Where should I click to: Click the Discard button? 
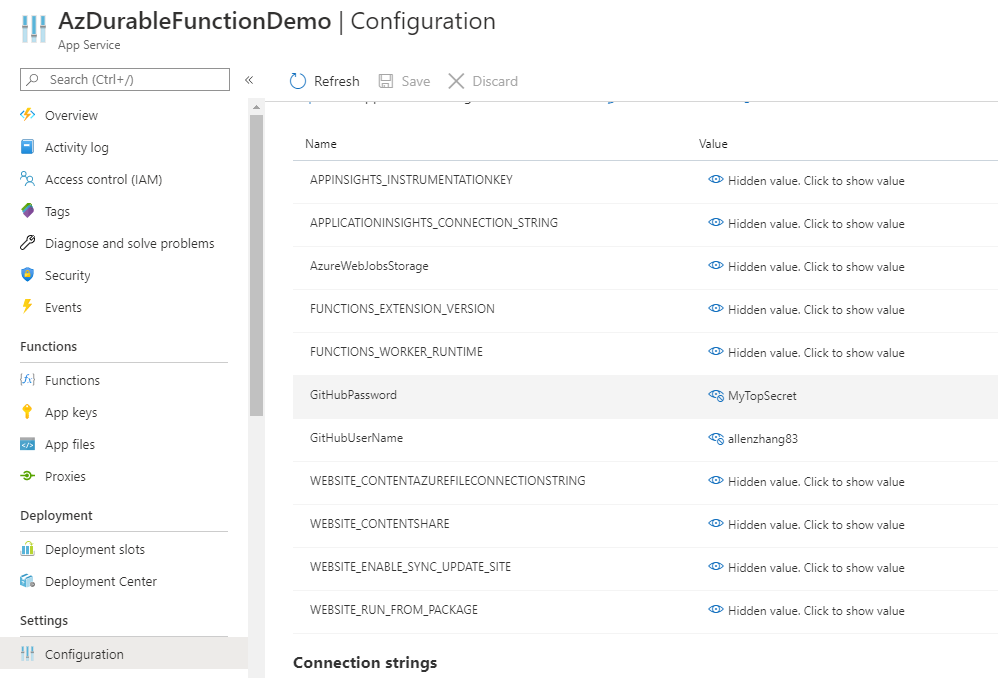482,81
